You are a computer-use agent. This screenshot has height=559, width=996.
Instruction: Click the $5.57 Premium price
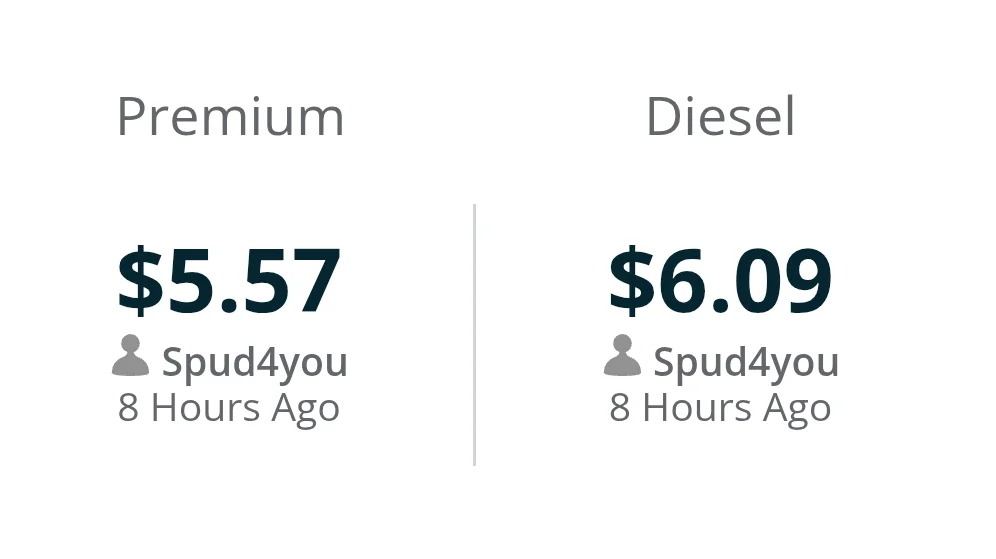229,281
